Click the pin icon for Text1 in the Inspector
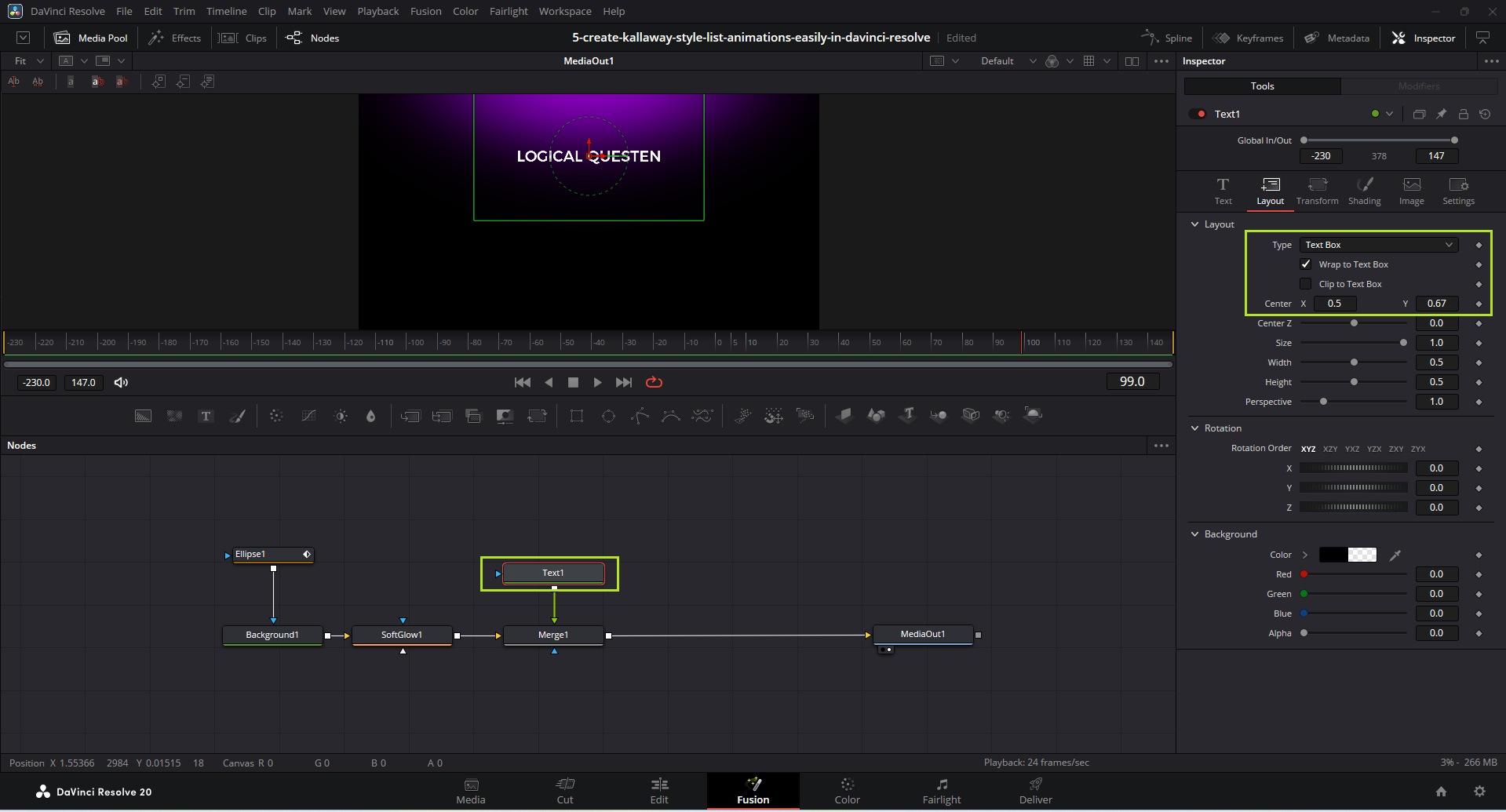The height and width of the screenshot is (812, 1506). (1441, 115)
